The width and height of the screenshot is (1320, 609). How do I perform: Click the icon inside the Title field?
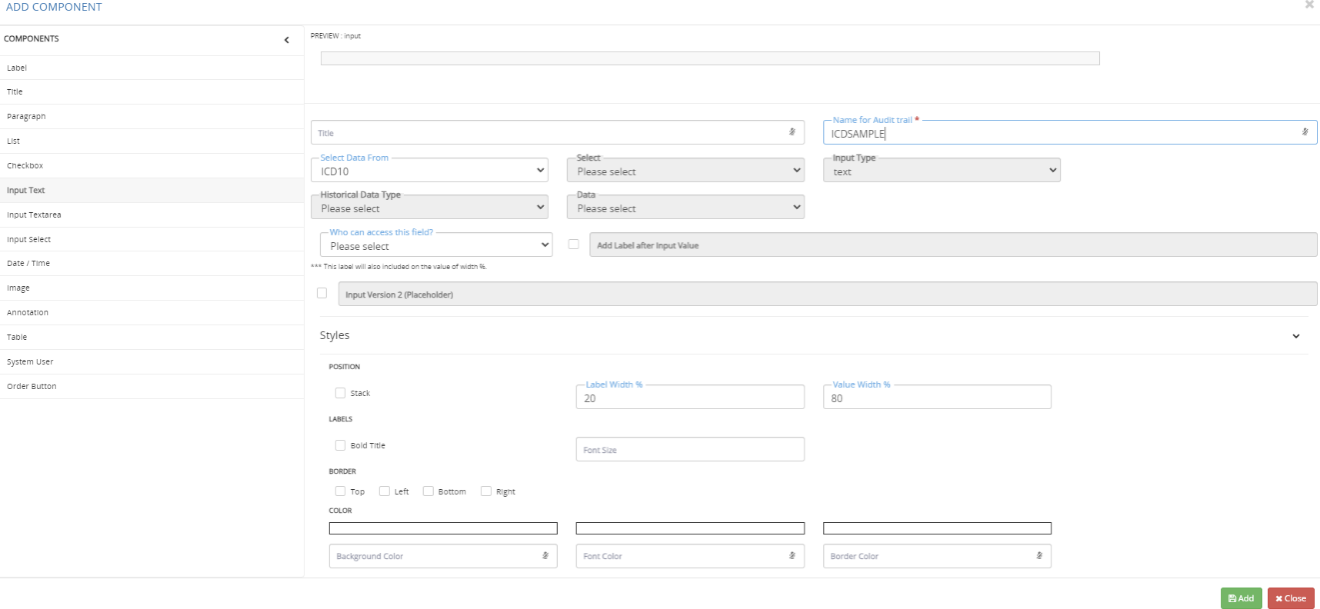coord(791,132)
